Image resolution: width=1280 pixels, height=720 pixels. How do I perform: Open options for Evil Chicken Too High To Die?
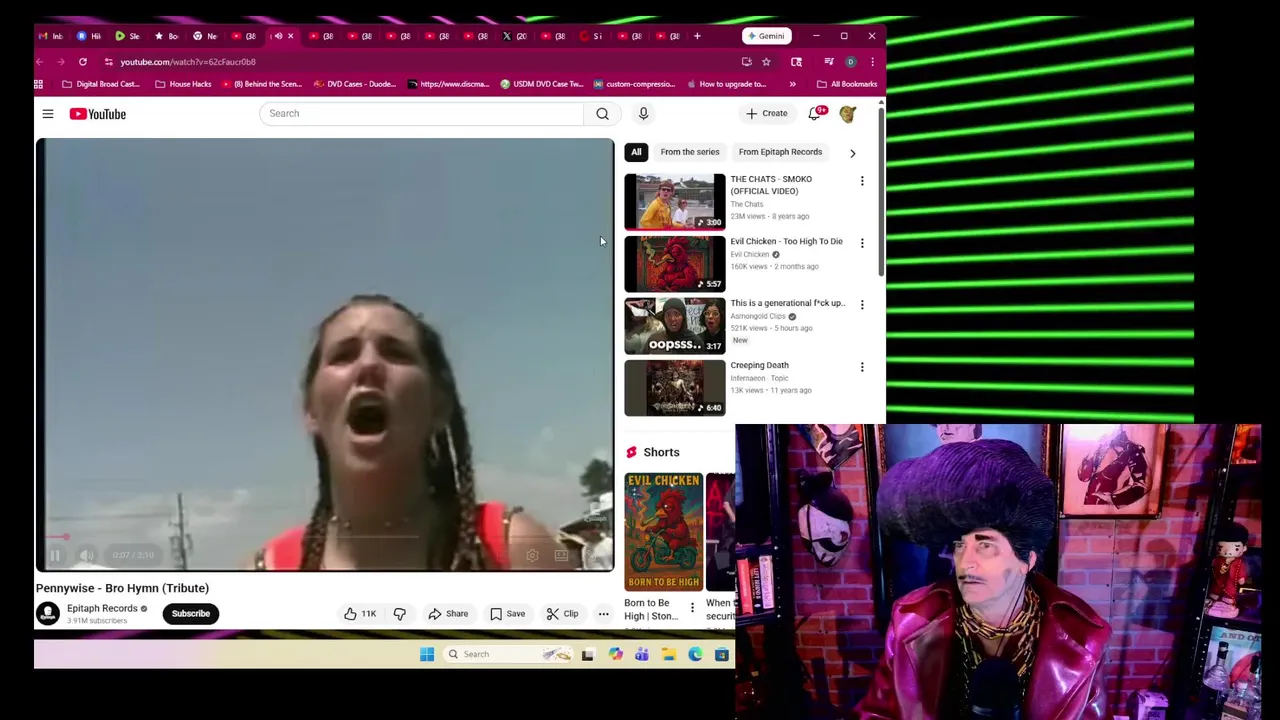tap(862, 243)
